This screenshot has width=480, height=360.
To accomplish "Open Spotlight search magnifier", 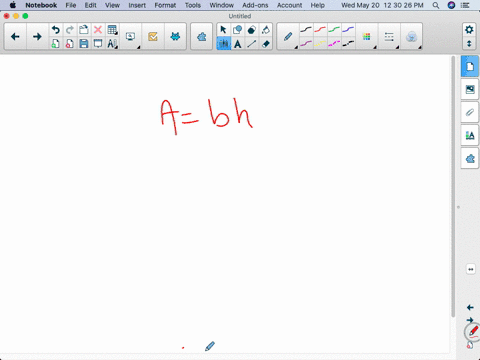I will [436, 5].
